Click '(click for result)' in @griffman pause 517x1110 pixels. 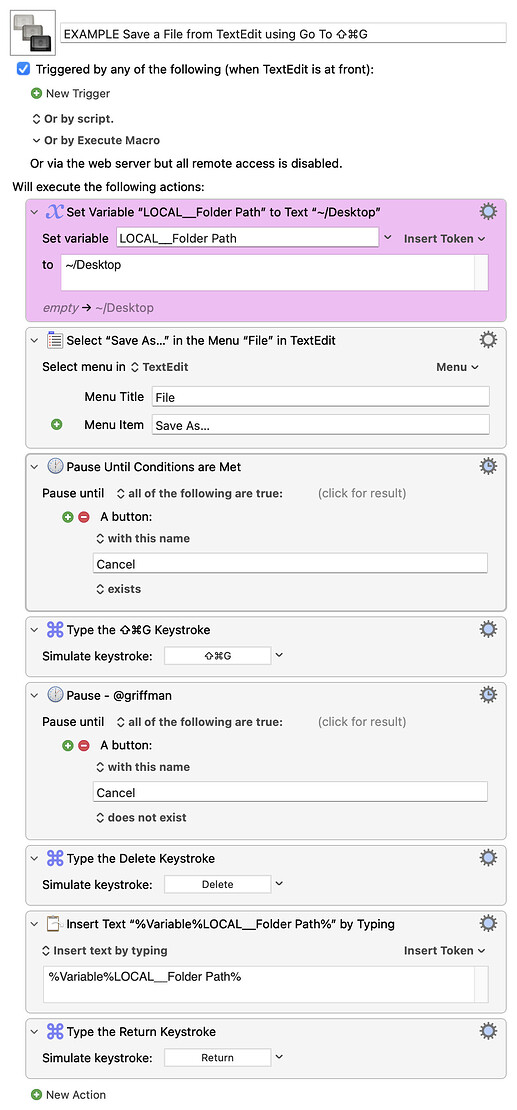click(x=362, y=722)
